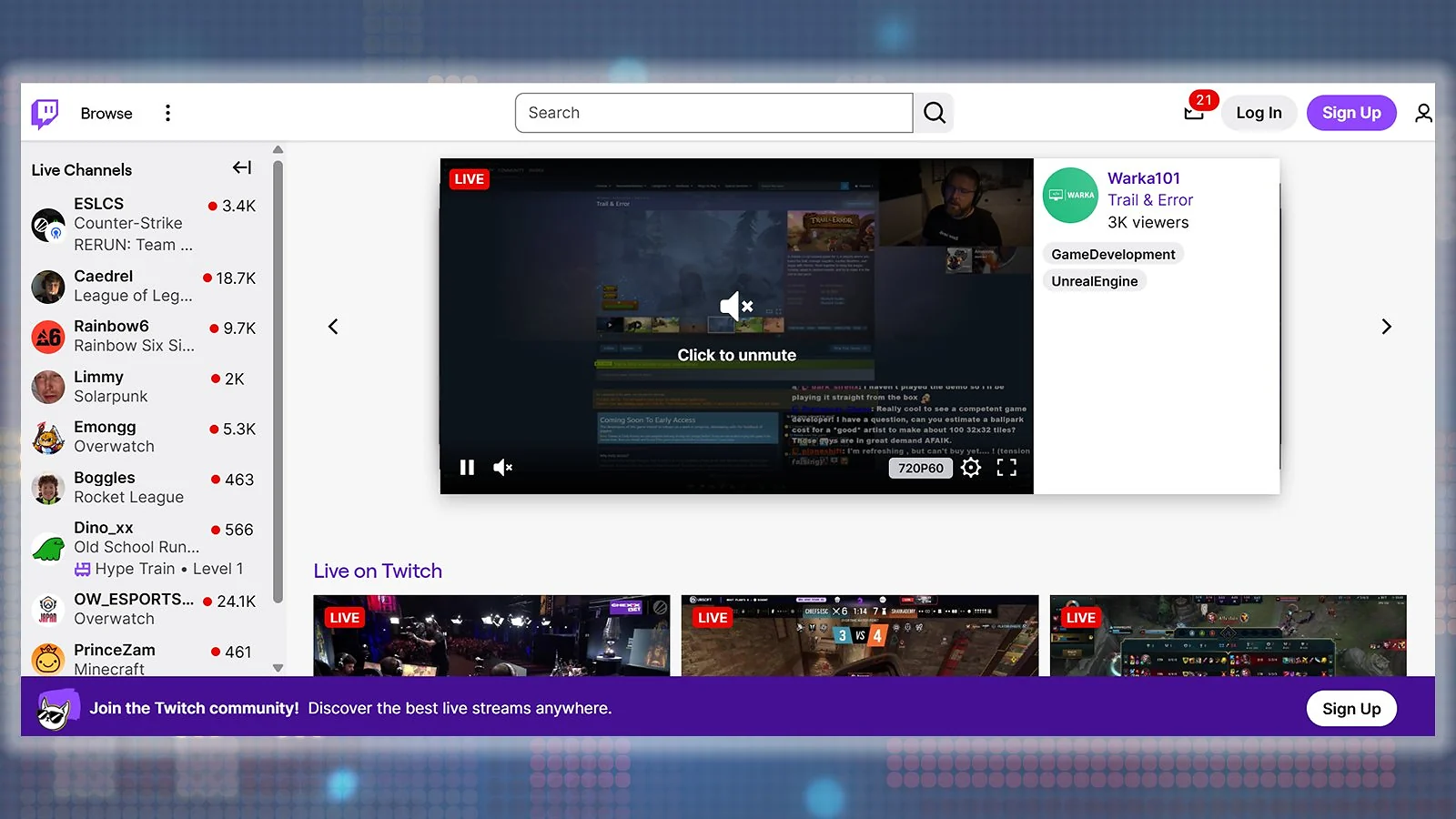Image resolution: width=1456 pixels, height=819 pixels.
Task: Collapse the Live Channels sidebar
Action: 242,167
